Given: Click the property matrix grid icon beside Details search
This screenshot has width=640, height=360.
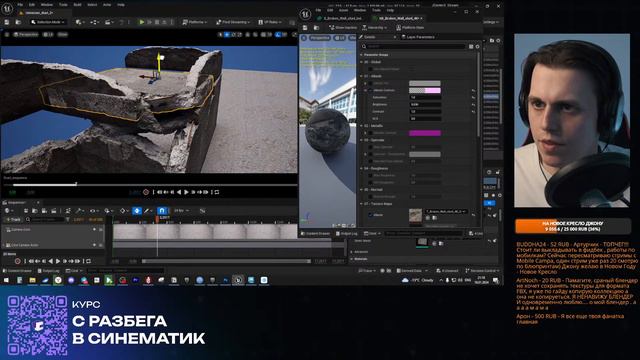Looking at the screenshot, I should tap(471, 47).
